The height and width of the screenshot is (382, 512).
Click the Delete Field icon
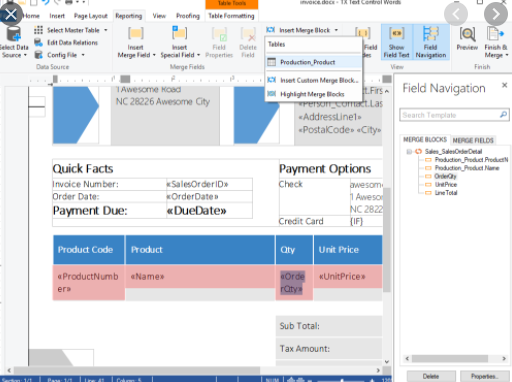tap(248, 34)
